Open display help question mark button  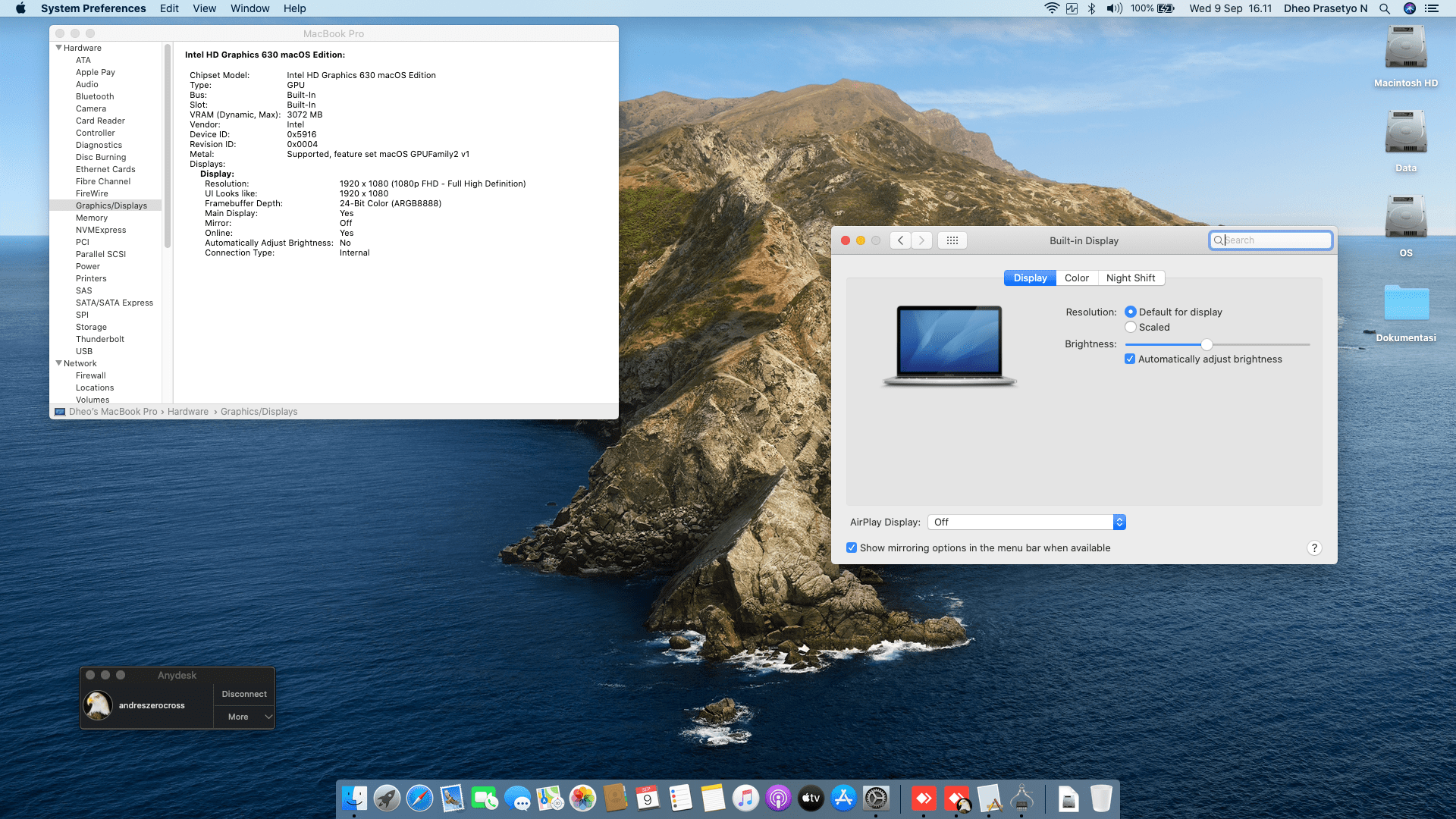(1314, 548)
